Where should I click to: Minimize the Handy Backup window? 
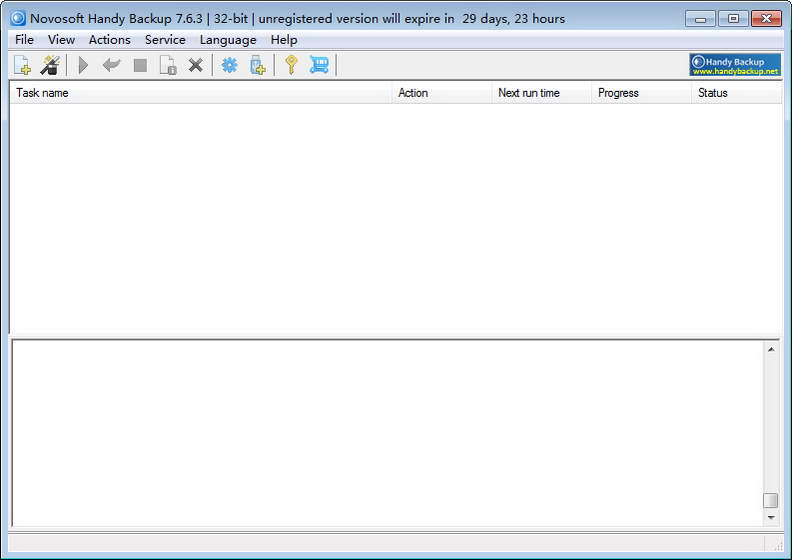(700, 19)
